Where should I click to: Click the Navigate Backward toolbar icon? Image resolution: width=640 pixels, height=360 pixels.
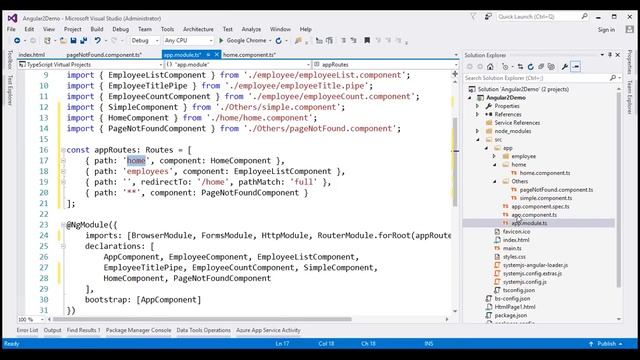pos(17,40)
